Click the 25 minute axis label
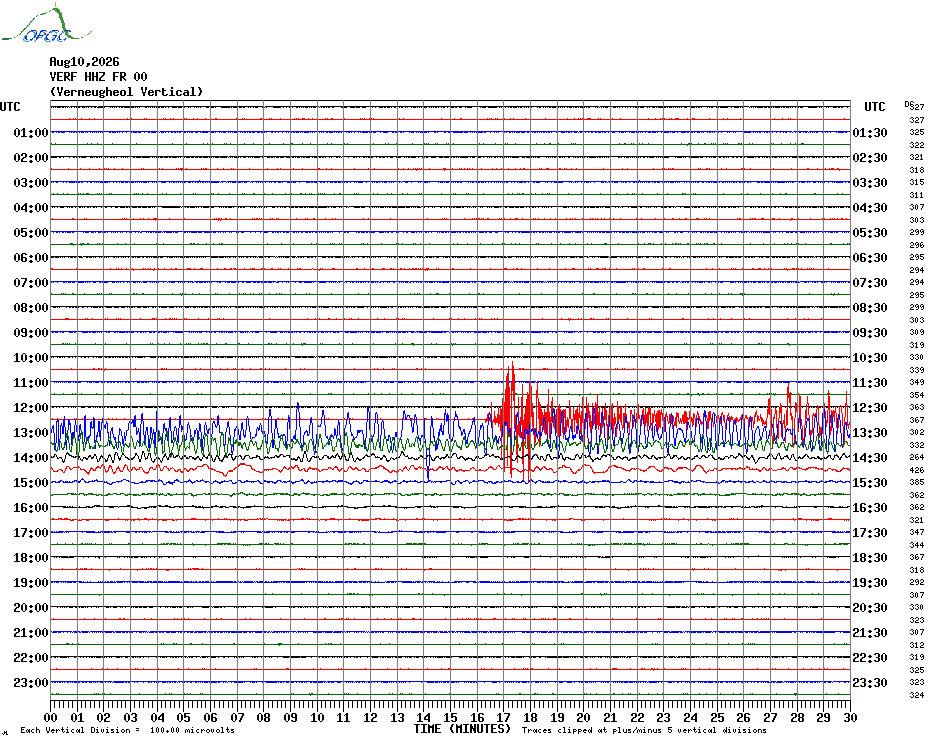Screen dimensions: 930x744 (x=718, y=717)
